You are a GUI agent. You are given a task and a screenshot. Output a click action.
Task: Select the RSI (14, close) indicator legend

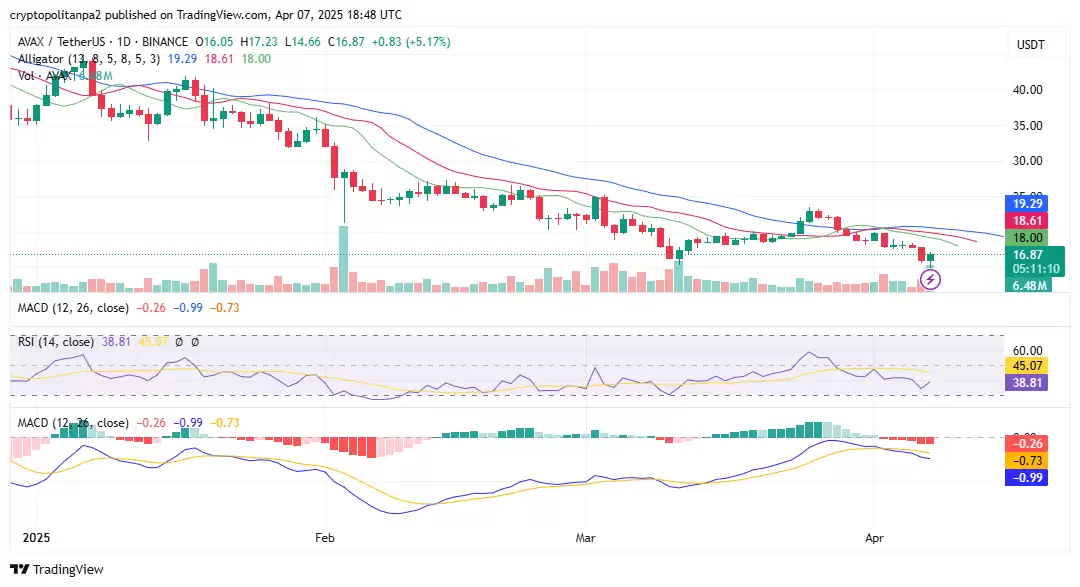pyautogui.click(x=56, y=342)
